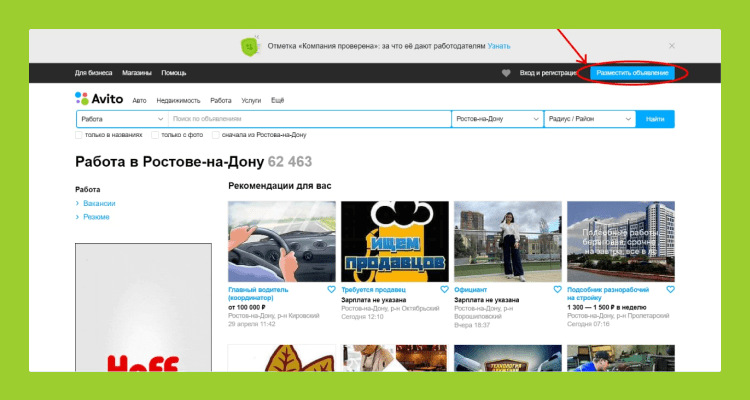The width and height of the screenshot is (750, 400).
Task: Click the green shield verification icon
Action: click(x=248, y=46)
